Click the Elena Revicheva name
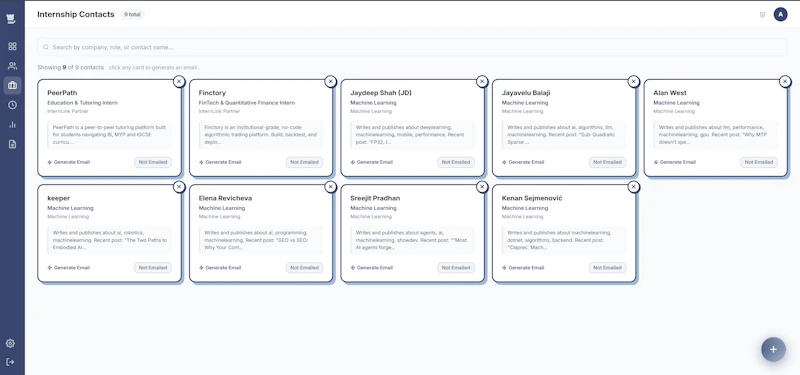This screenshot has width=800, height=375. coord(226,198)
